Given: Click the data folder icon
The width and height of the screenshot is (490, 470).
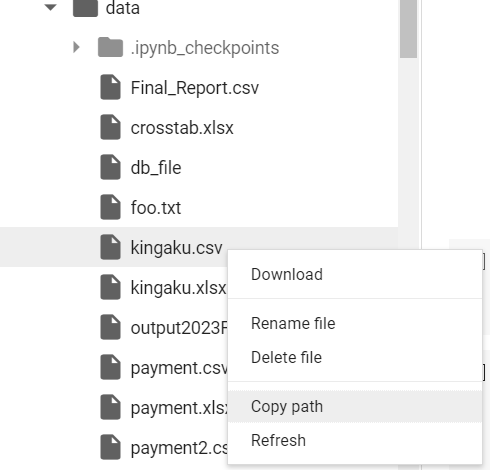Looking at the screenshot, I should click(86, 8).
